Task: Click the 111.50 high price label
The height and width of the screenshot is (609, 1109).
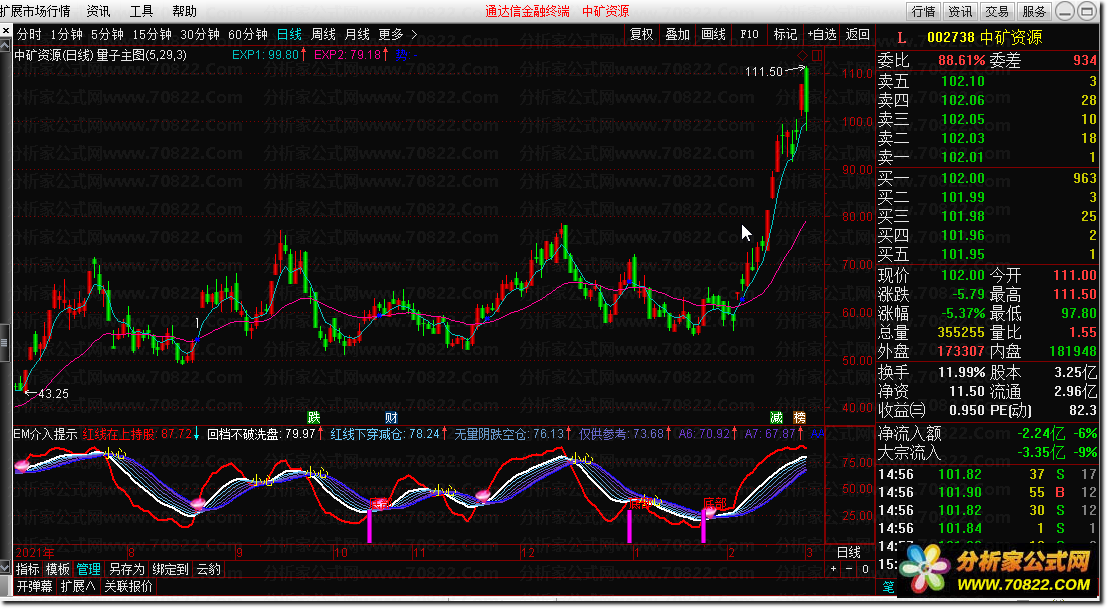Action: pos(764,71)
